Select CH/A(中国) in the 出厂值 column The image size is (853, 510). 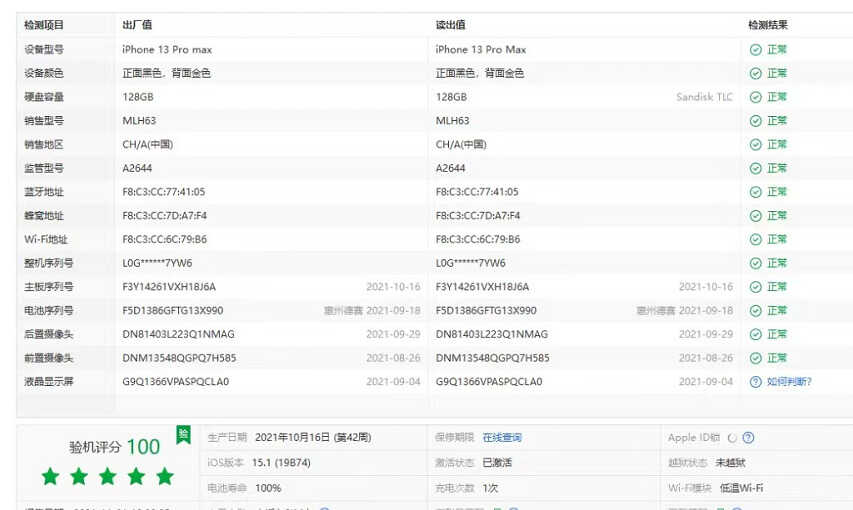click(x=148, y=144)
